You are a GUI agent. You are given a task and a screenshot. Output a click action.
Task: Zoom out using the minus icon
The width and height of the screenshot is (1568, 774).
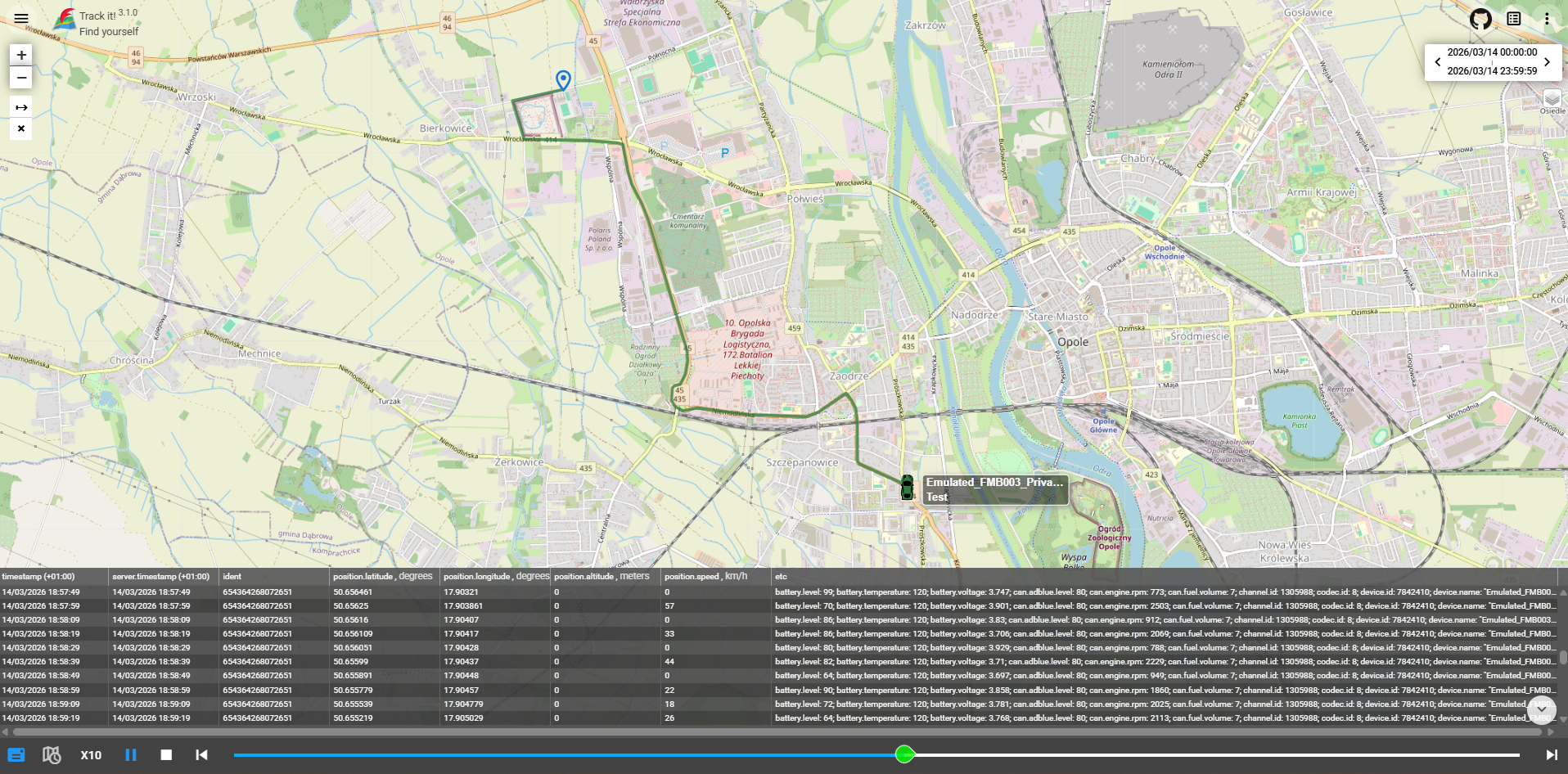coord(20,78)
